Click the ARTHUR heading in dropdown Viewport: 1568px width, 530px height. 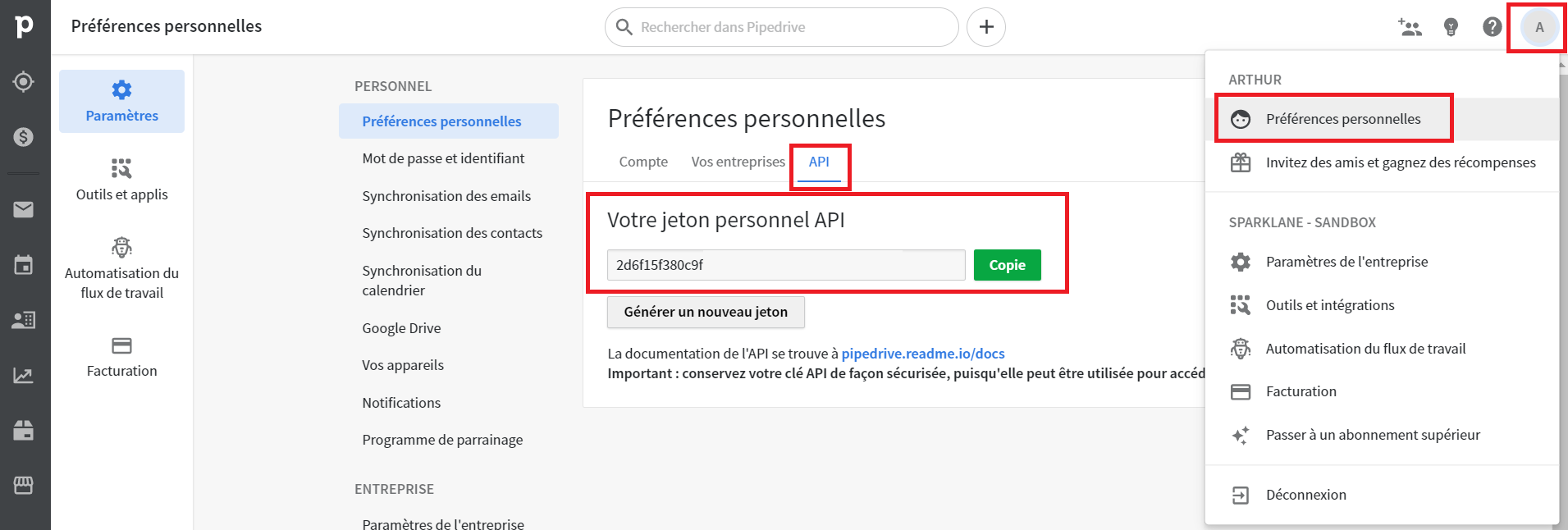1255,80
